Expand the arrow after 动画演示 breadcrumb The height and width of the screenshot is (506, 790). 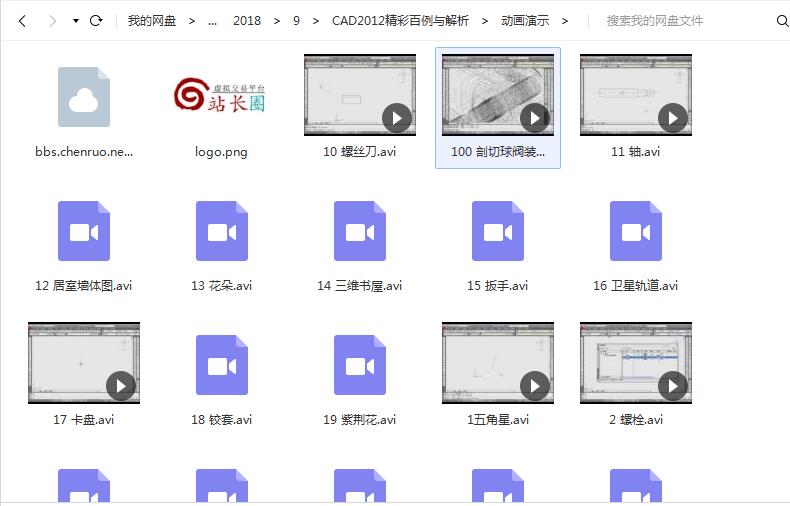coord(565,21)
